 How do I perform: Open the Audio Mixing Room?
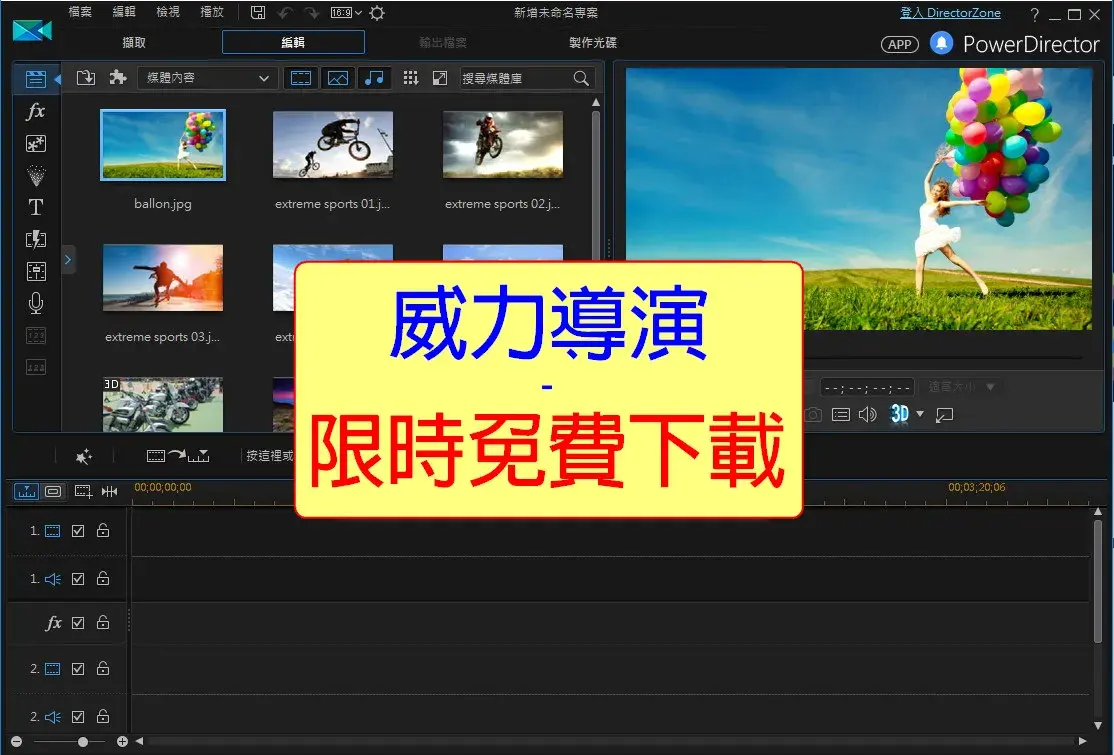pos(36,271)
